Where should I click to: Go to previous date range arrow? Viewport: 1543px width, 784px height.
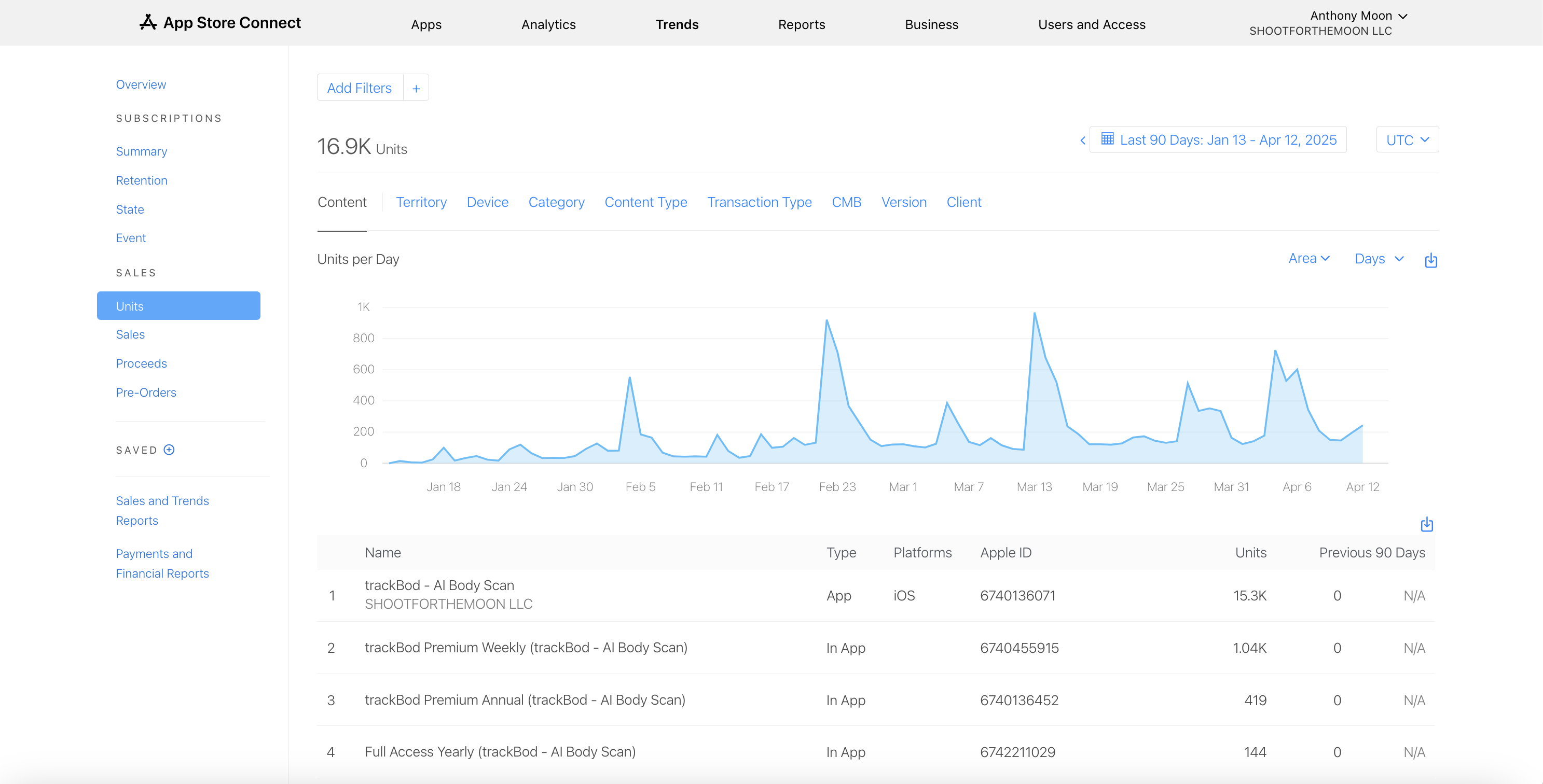click(1082, 140)
